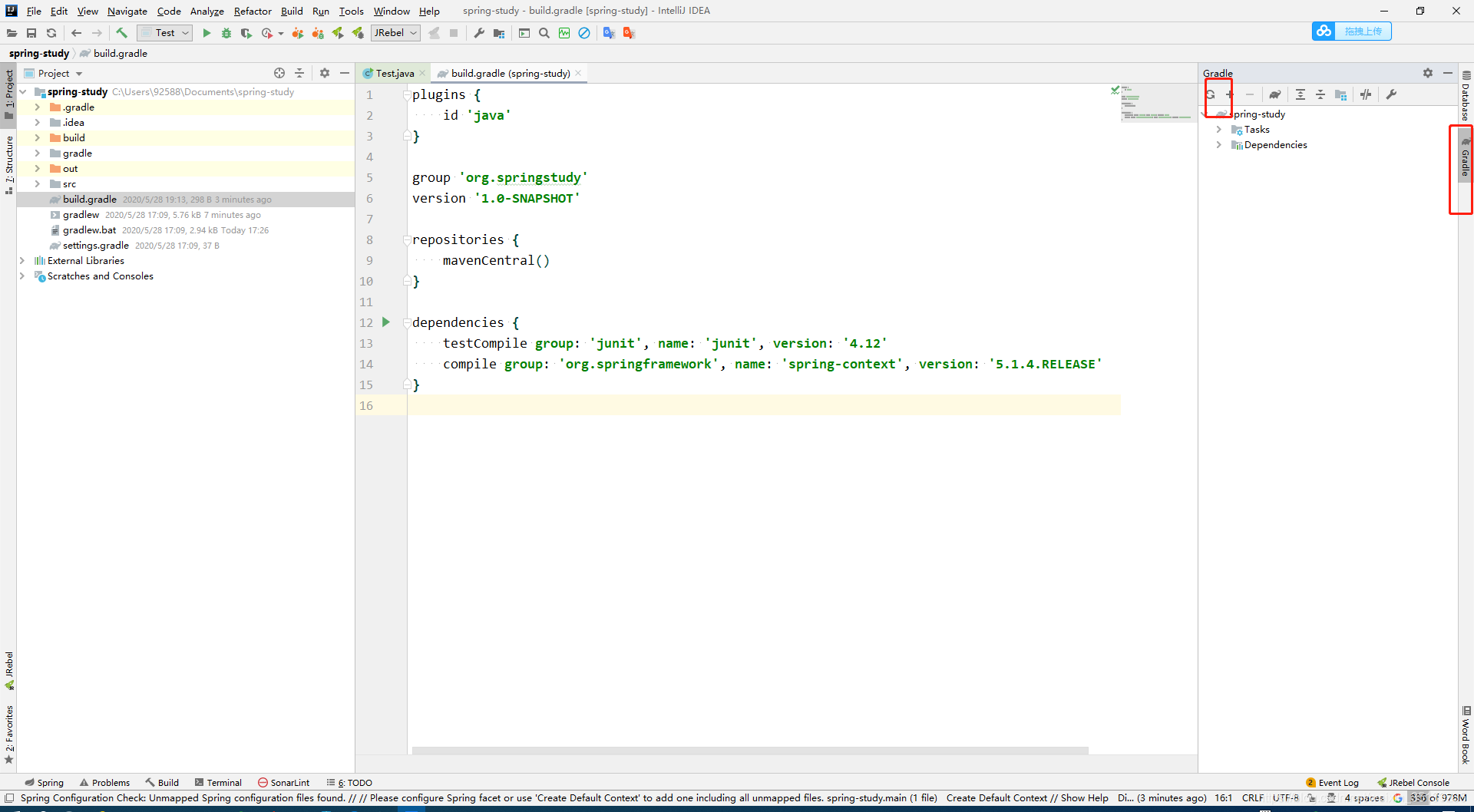Image resolution: width=1474 pixels, height=812 pixels.
Task: Open the Analyze menu
Action: click(x=207, y=11)
